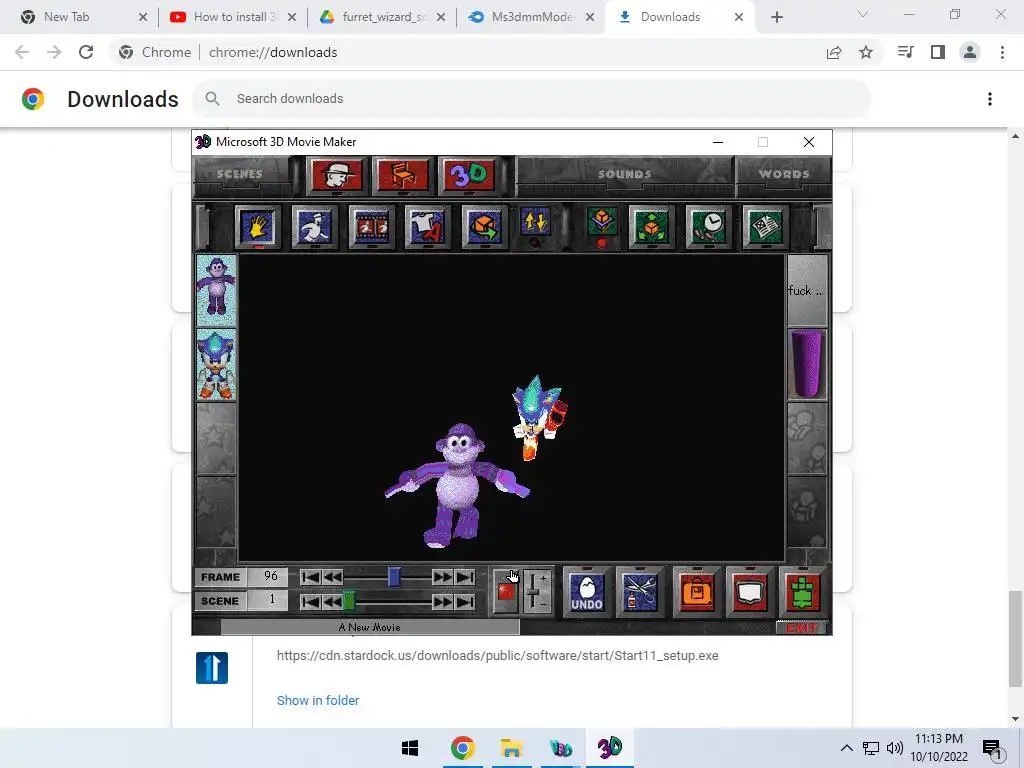Viewport: 1024px width, 768px height.
Task: Jump to first frame button
Action: [x=310, y=577]
